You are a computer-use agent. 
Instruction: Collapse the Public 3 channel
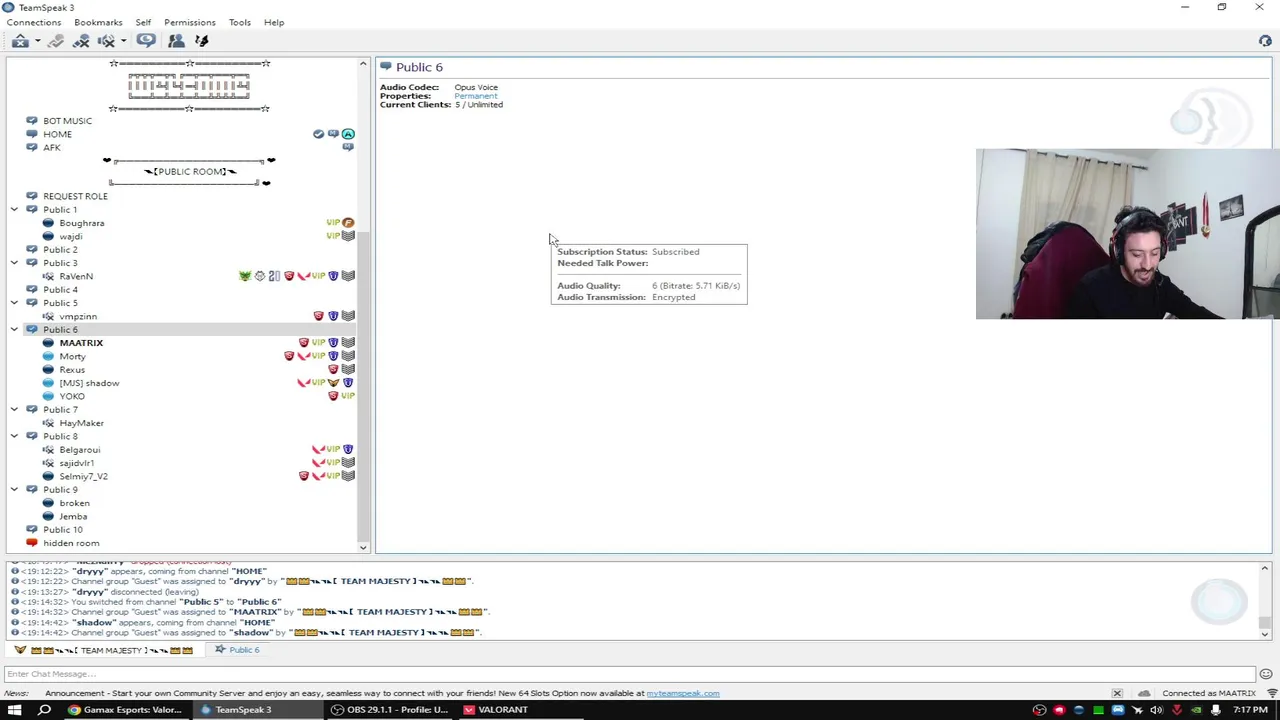point(14,263)
